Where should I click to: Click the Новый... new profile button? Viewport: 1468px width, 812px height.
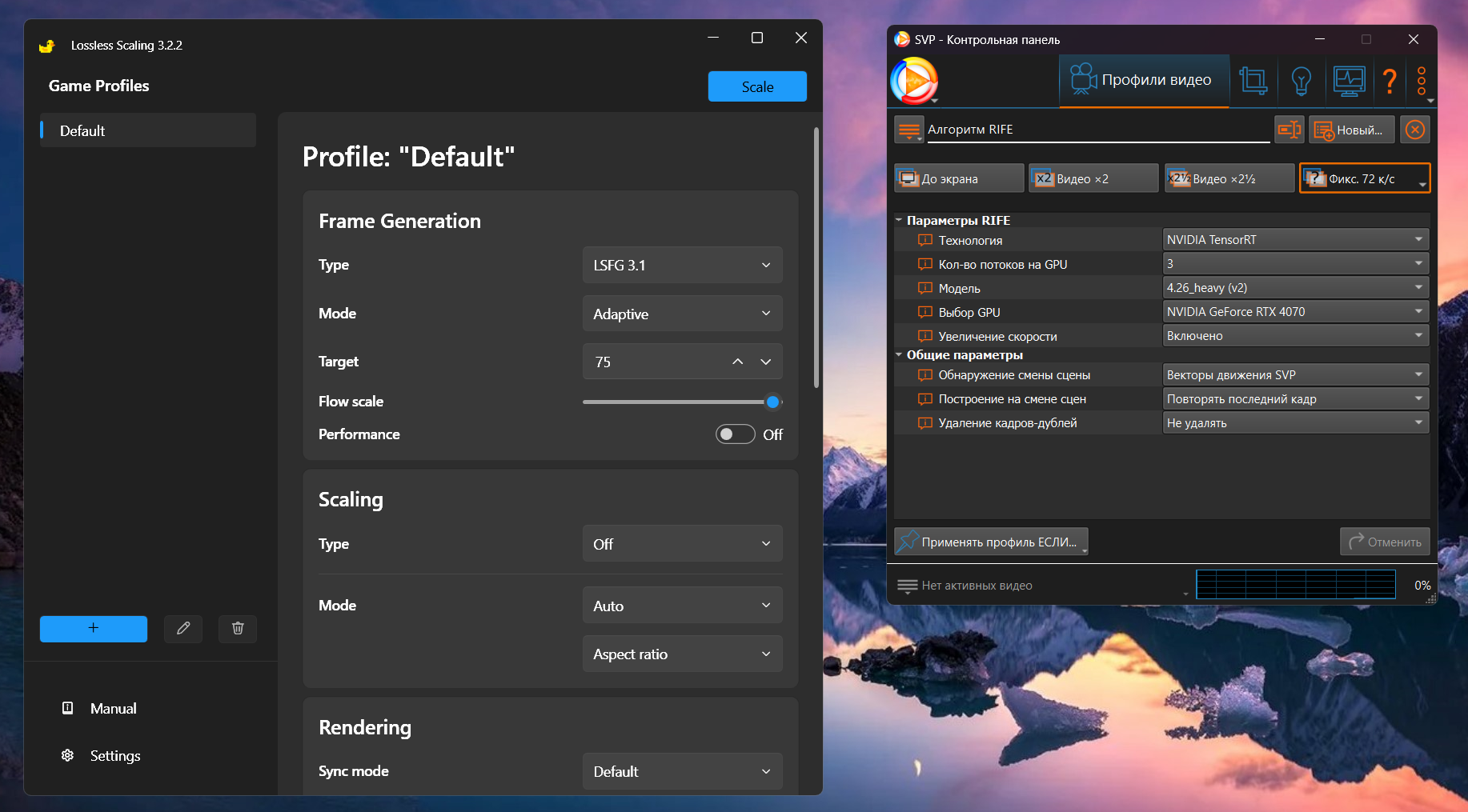[1351, 130]
